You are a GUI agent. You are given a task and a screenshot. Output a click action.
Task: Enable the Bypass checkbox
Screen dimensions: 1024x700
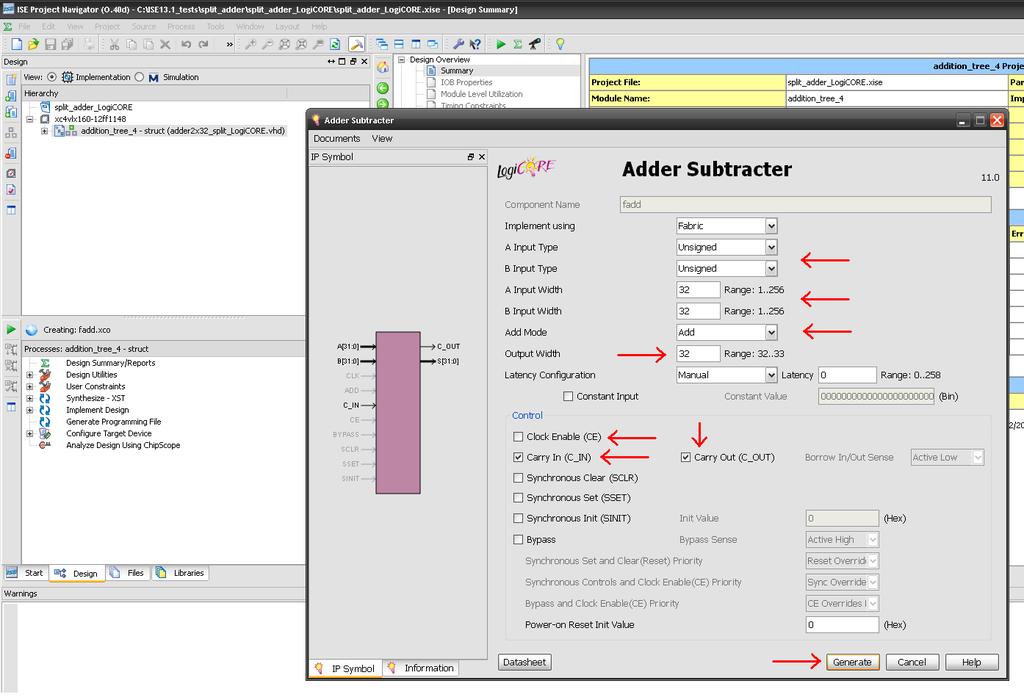(518, 539)
